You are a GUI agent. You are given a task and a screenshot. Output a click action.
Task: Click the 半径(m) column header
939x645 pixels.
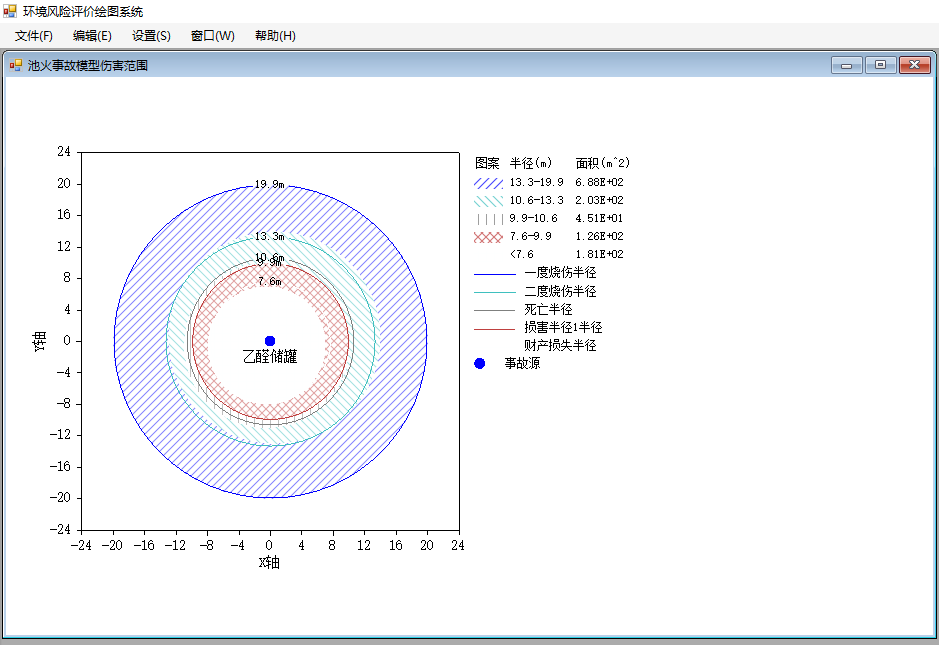pyautogui.click(x=531, y=163)
